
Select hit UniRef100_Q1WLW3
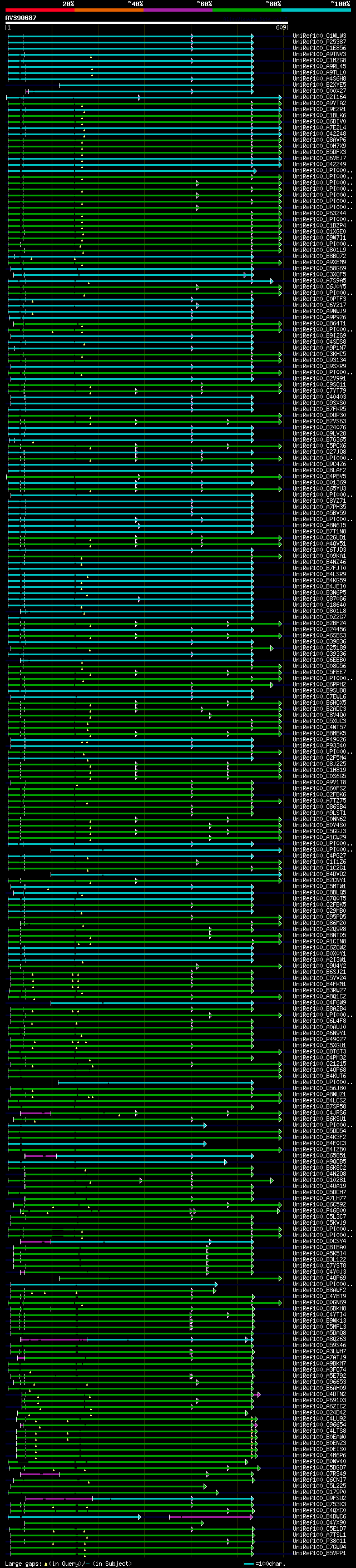pyautogui.click(x=319, y=36)
